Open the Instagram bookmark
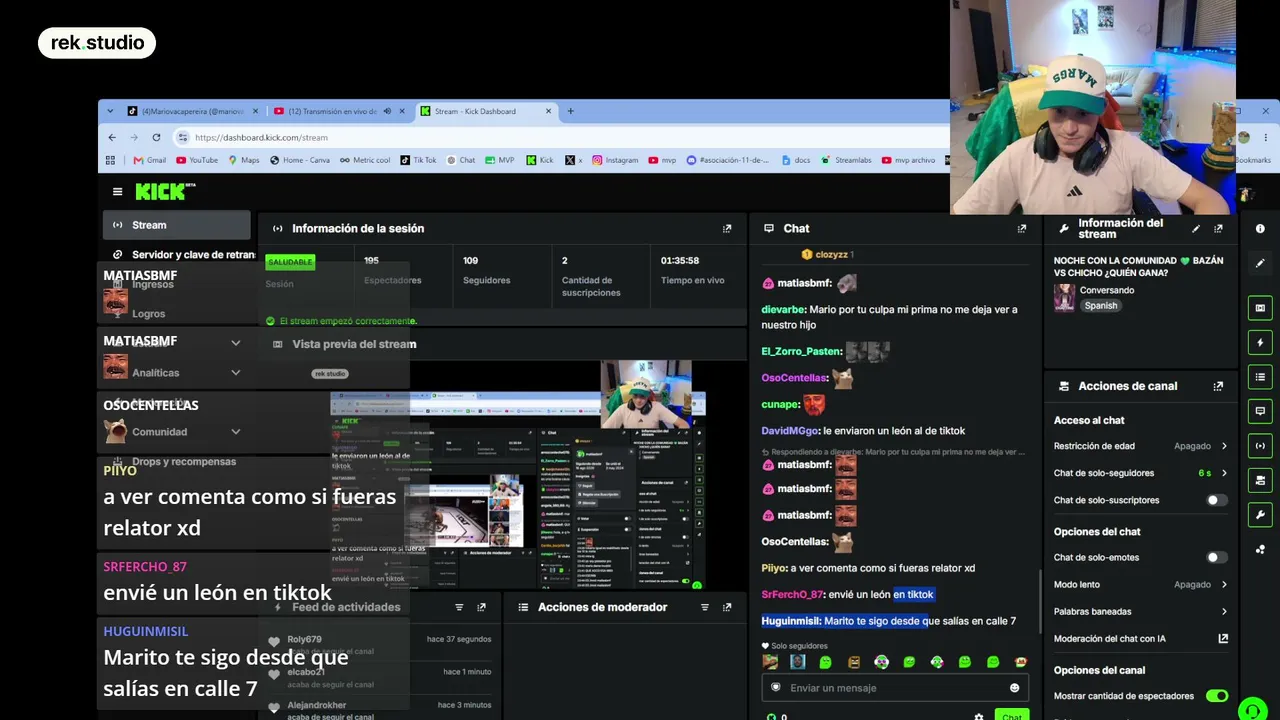The image size is (1280, 720). [615, 160]
